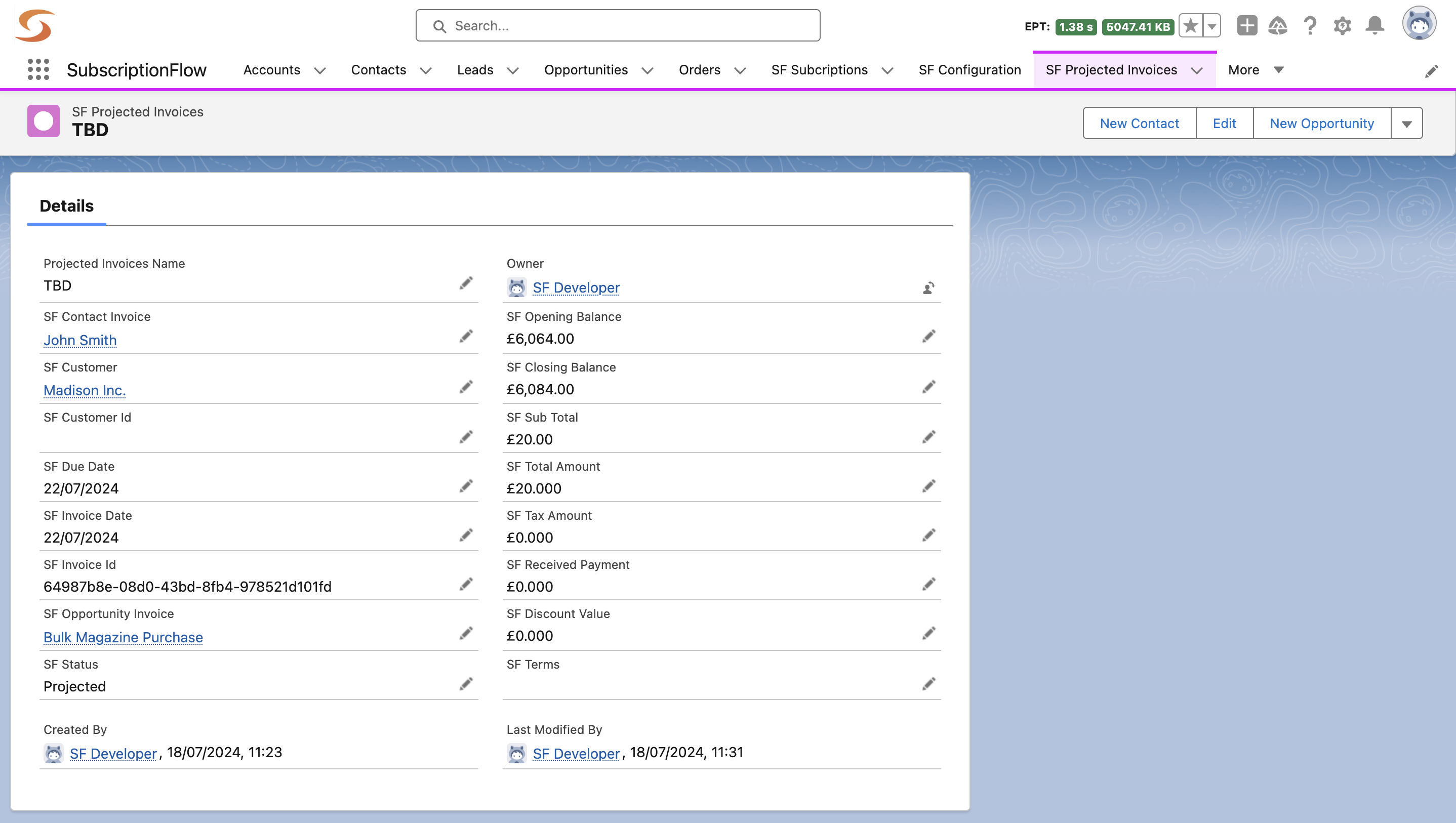Edit navigation bar with pencil icon
The height and width of the screenshot is (823, 1456).
pyautogui.click(x=1432, y=71)
